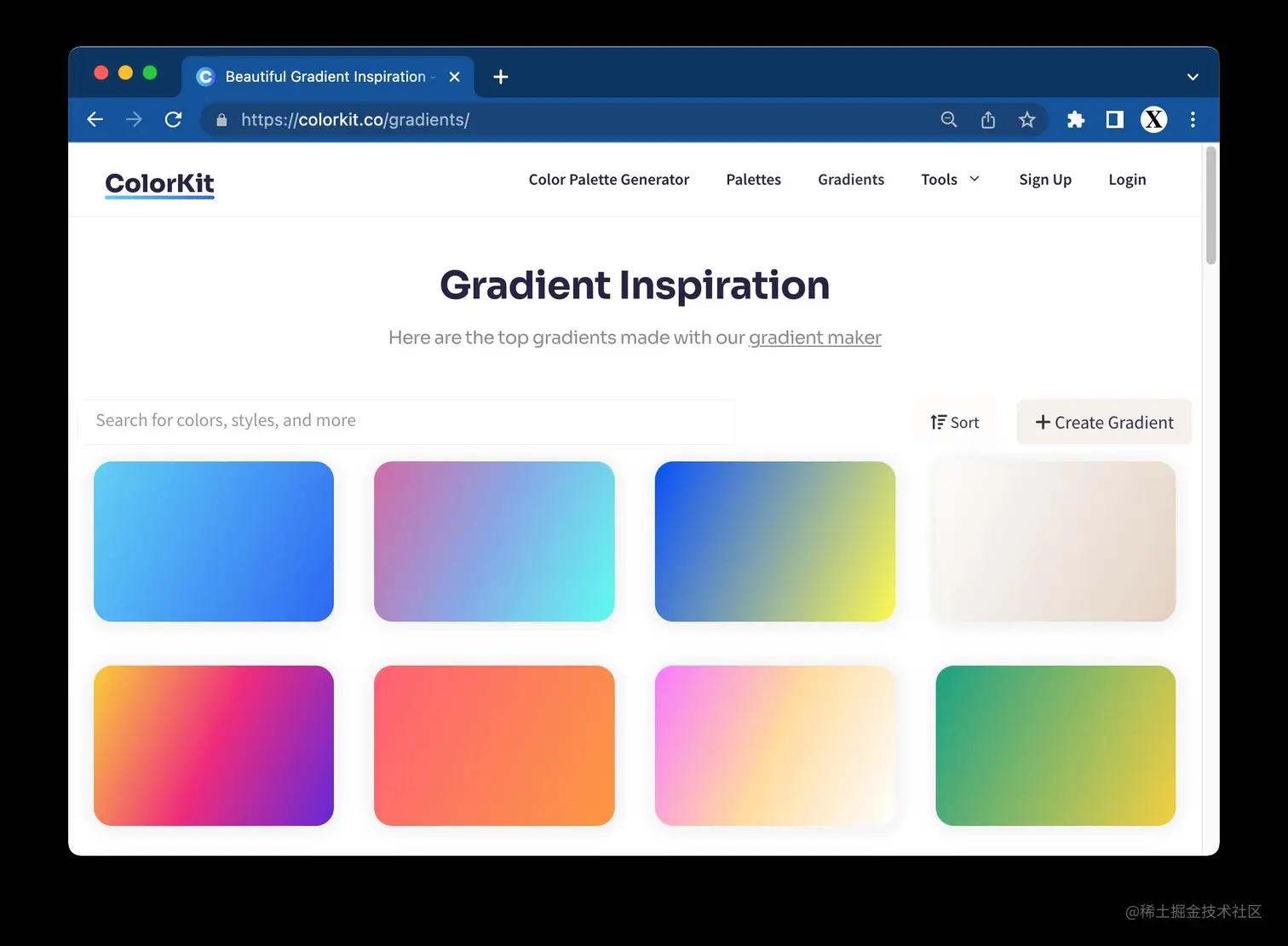Click the site security padlock icon

221,119
